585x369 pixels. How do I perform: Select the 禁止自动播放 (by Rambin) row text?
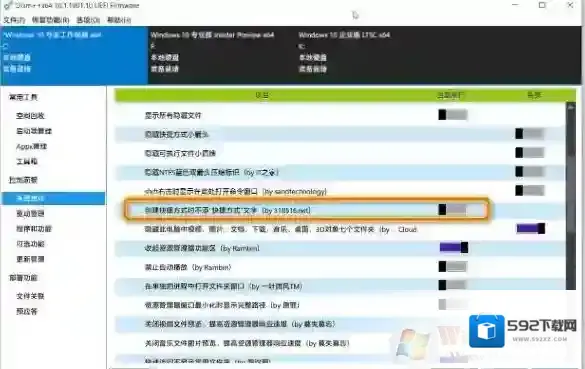pos(188,268)
